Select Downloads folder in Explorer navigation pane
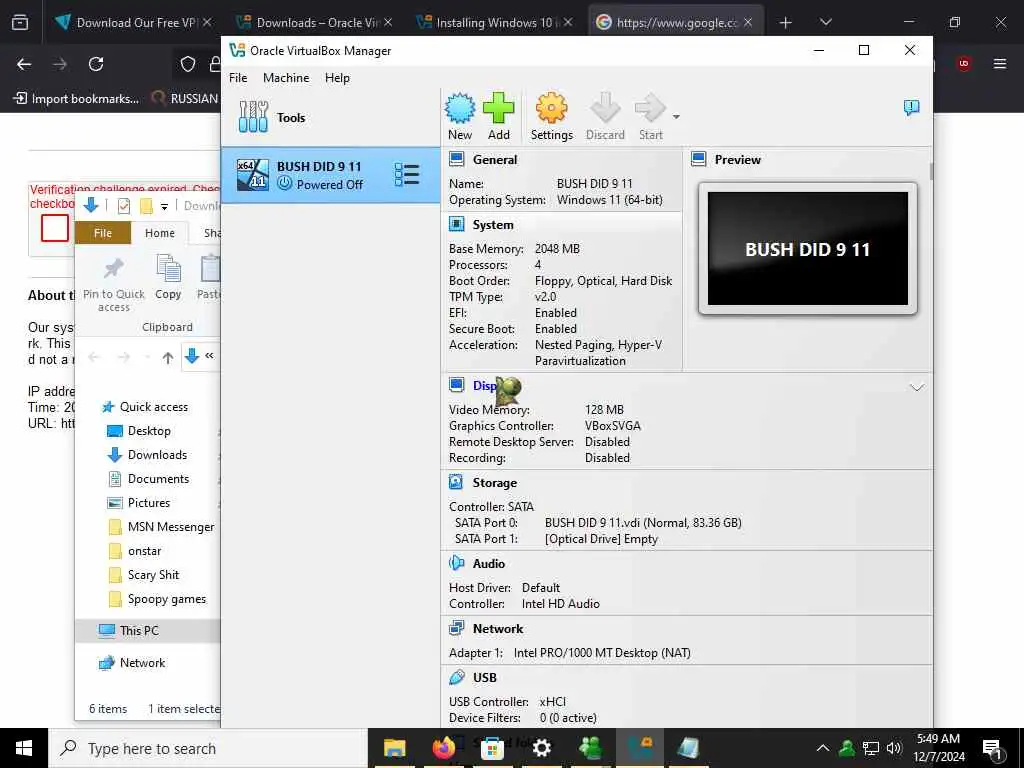The width and height of the screenshot is (1024, 768). (x=147, y=455)
